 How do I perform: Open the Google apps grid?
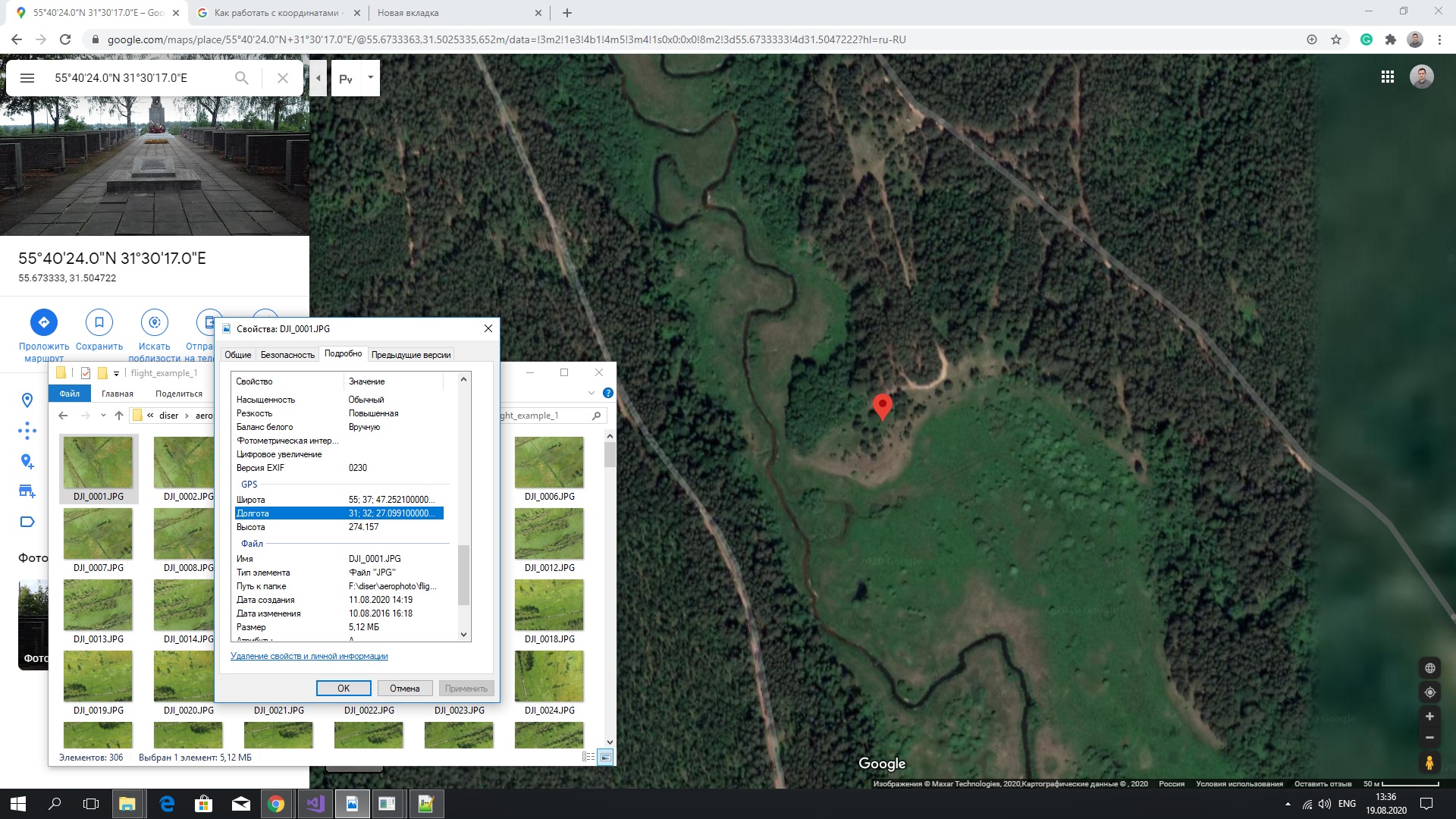click(1388, 77)
